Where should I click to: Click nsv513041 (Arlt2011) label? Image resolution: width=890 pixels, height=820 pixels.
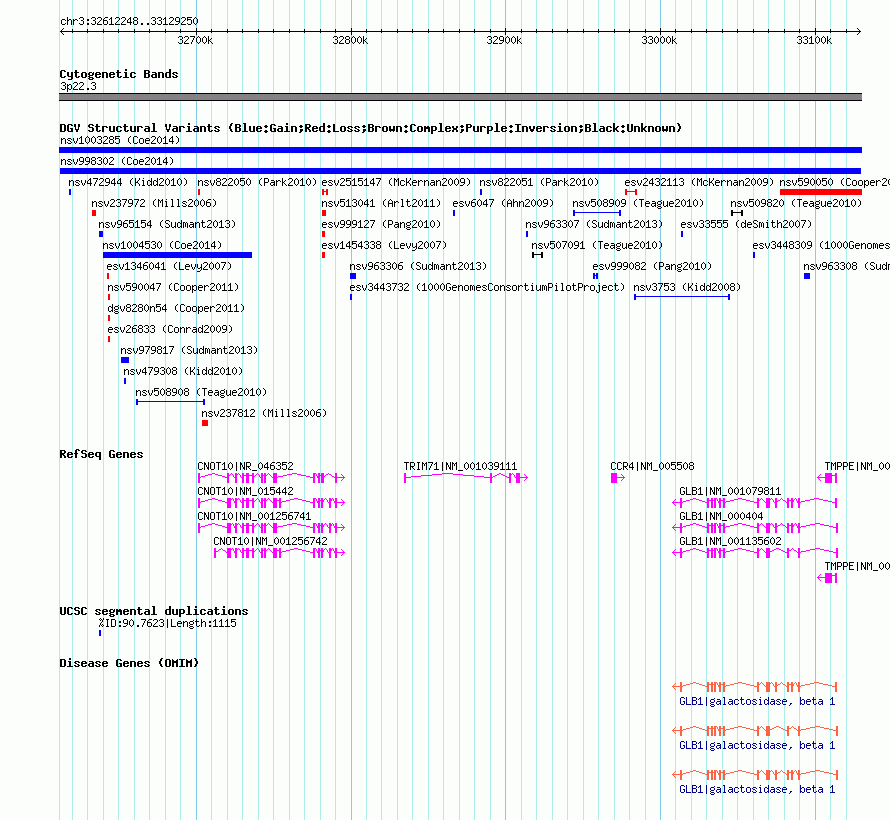381,203
